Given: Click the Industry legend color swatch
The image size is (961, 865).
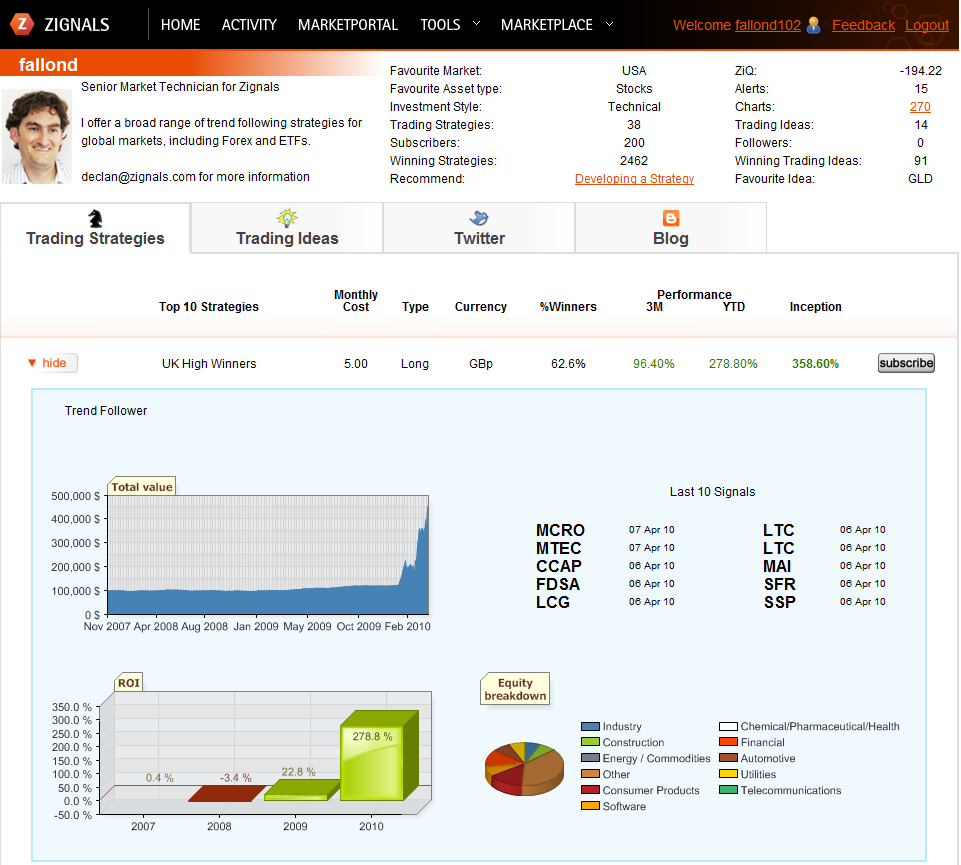Looking at the screenshot, I should pos(590,726).
